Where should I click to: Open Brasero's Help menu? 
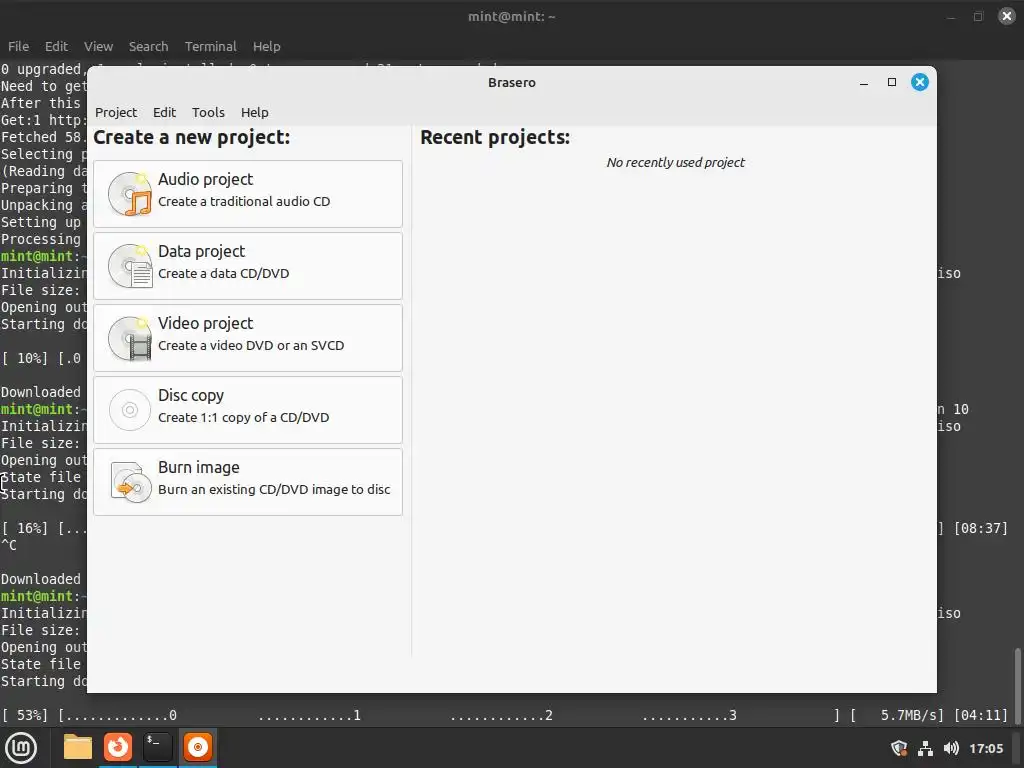(255, 112)
